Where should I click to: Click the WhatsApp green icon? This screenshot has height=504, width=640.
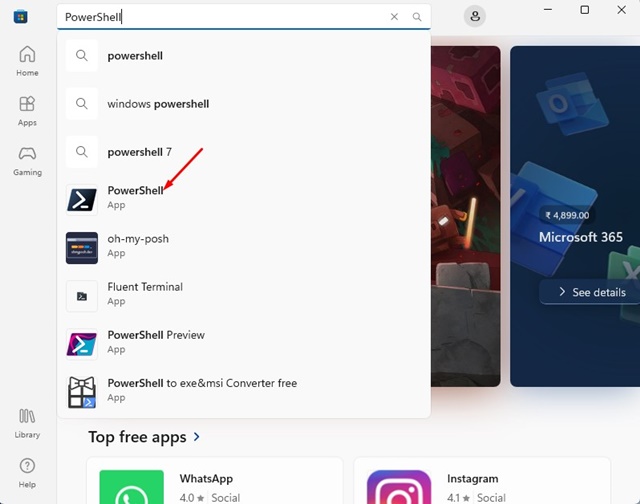(x=131, y=487)
